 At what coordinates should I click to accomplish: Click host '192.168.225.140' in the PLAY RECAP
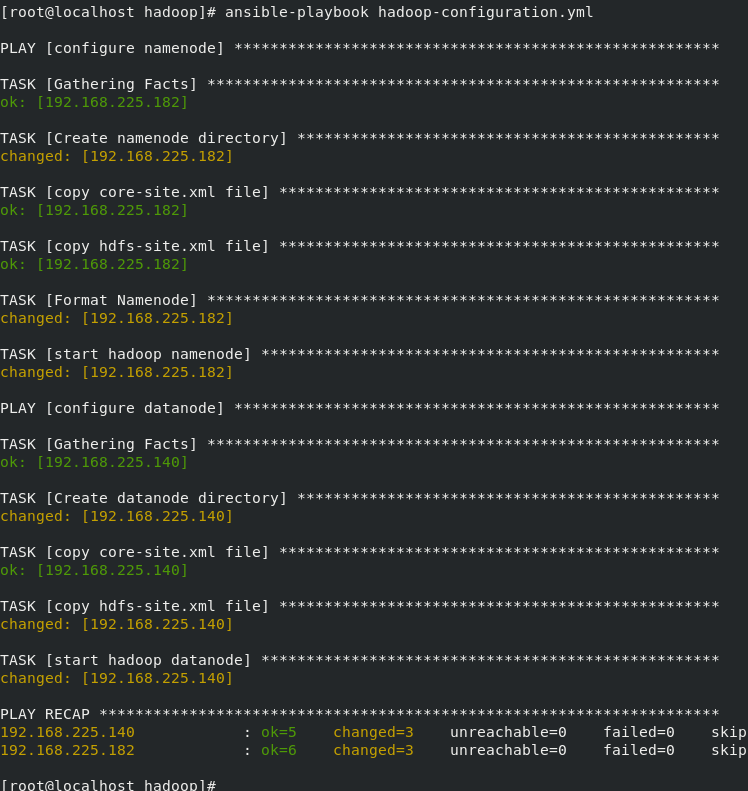click(x=68, y=732)
